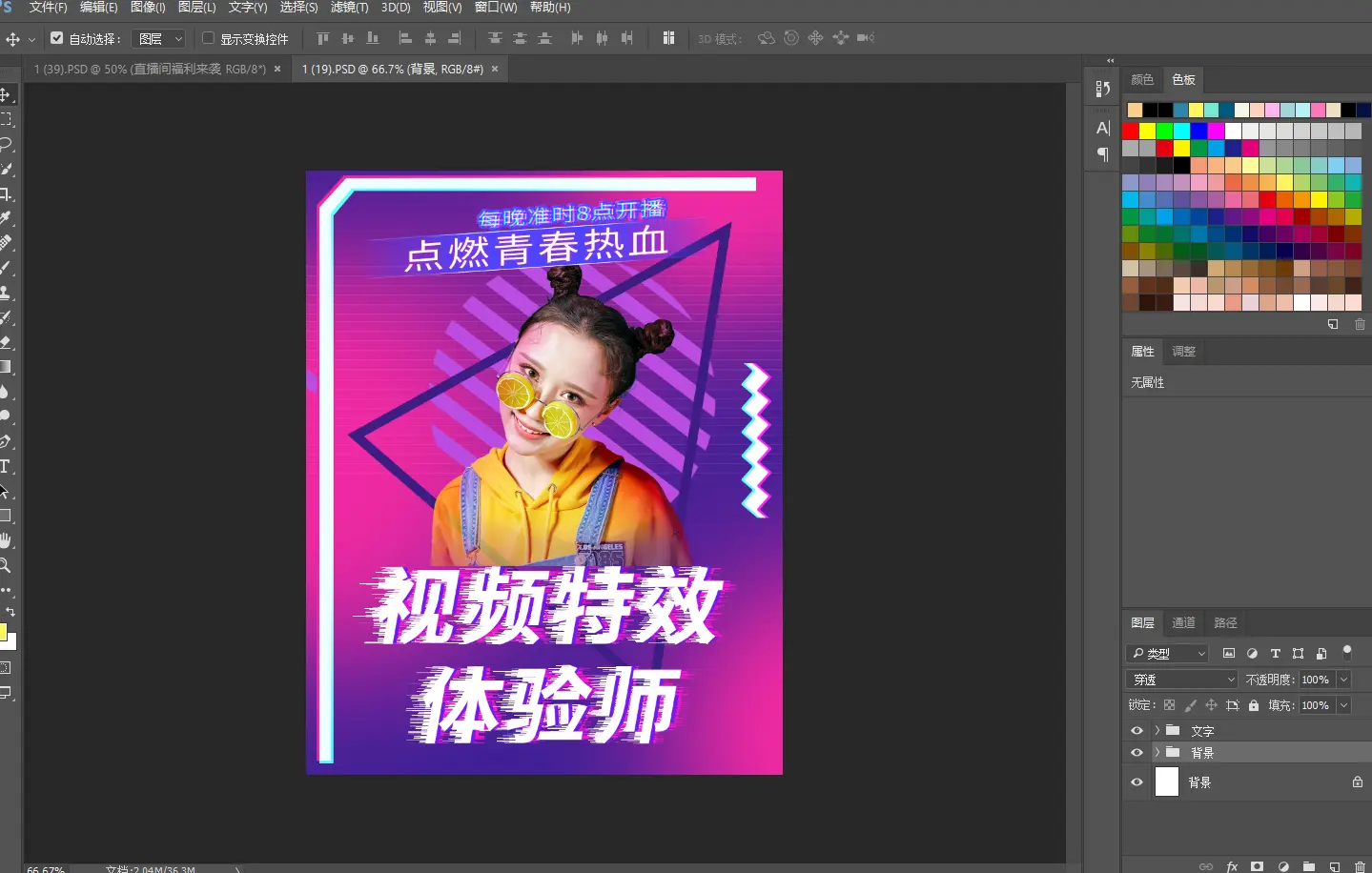The image size is (1372, 873).
Task: Enable the 显示变换控件 checkbox
Action: click(208, 38)
